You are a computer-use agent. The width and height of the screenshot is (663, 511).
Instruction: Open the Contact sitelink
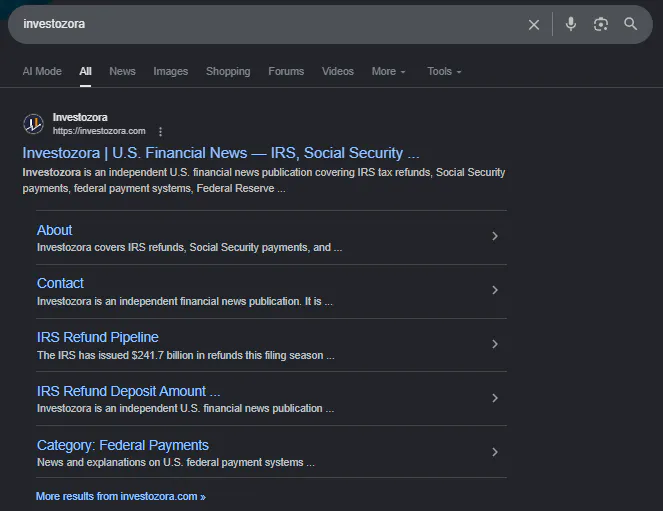pos(60,283)
